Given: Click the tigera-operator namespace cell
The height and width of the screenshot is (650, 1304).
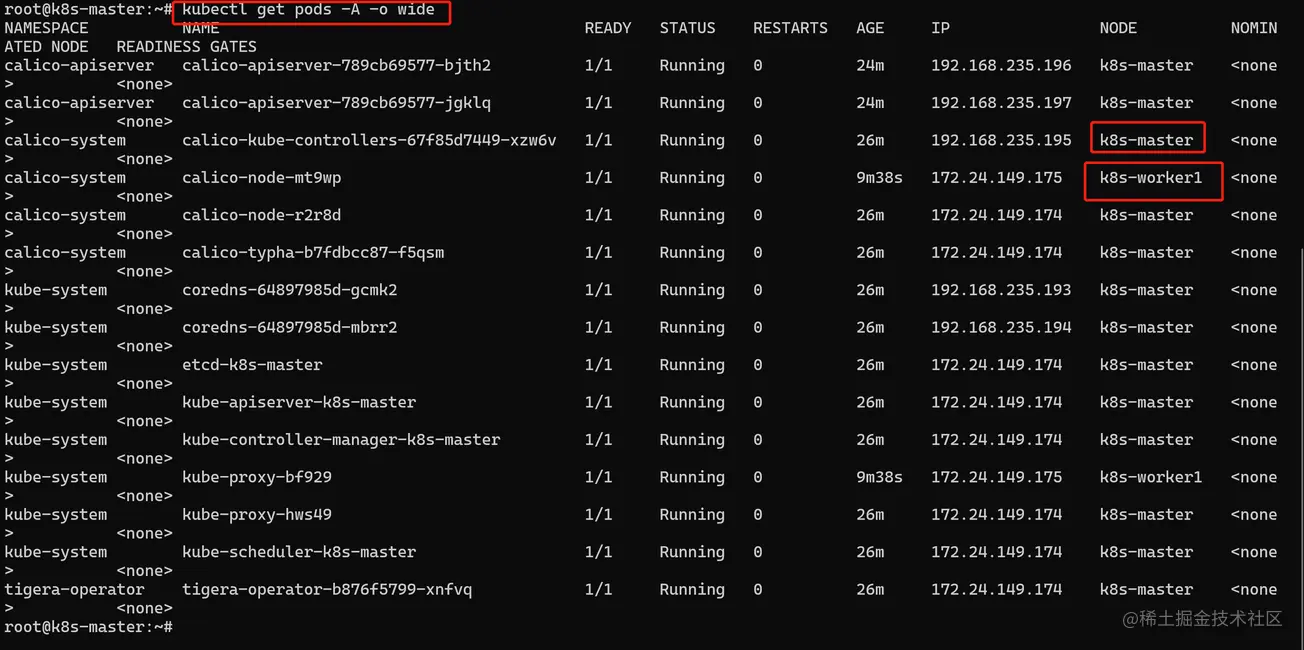Looking at the screenshot, I should tap(74, 590).
